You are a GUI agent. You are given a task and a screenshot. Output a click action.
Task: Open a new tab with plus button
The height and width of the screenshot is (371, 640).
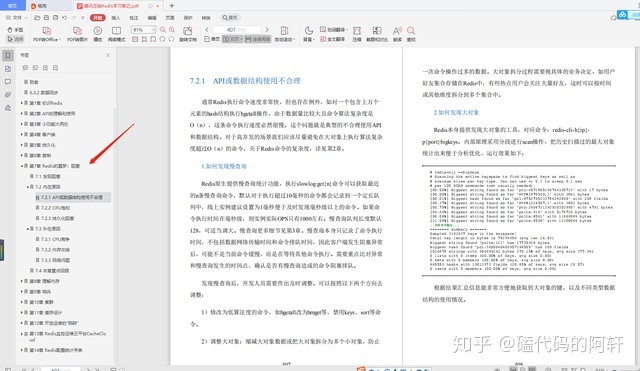tap(172, 6)
